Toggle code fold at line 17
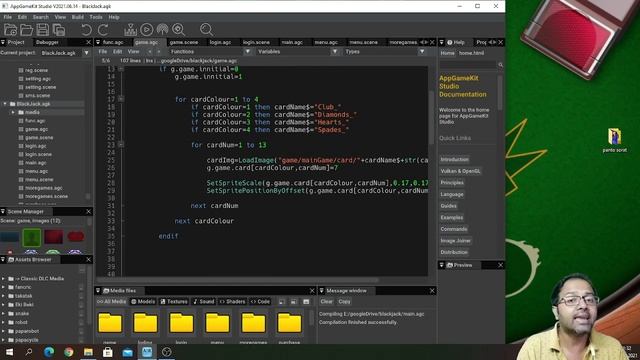 pyautogui.click(x=121, y=99)
